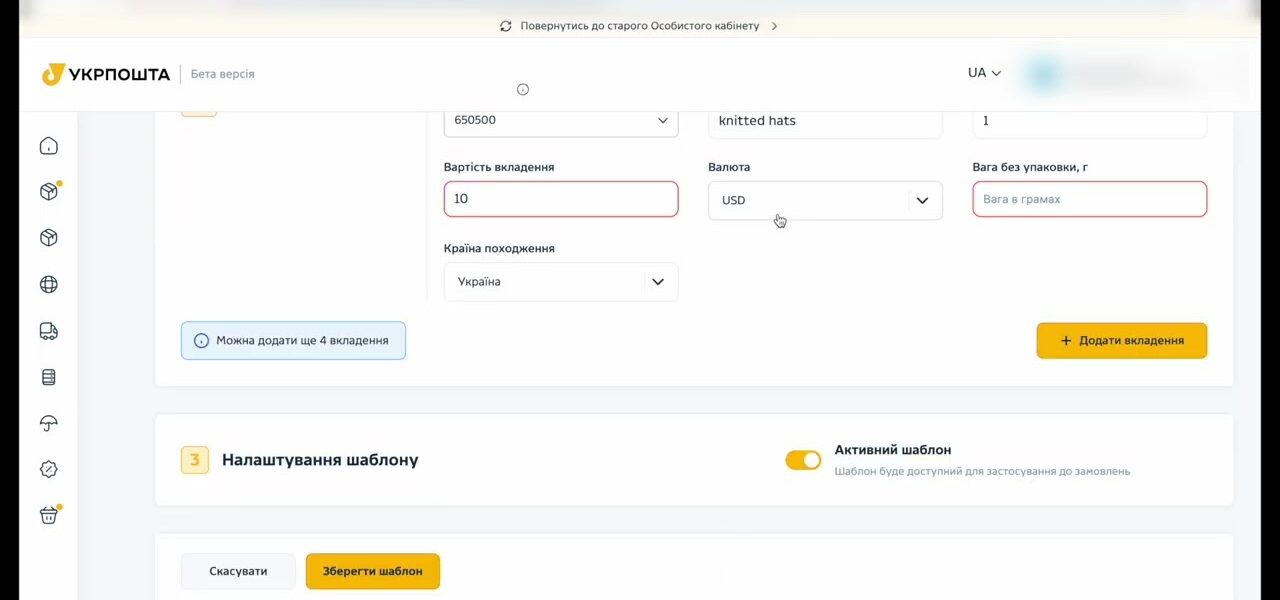Open the UA language selector
Screen dimensions: 1280x600
(984, 73)
